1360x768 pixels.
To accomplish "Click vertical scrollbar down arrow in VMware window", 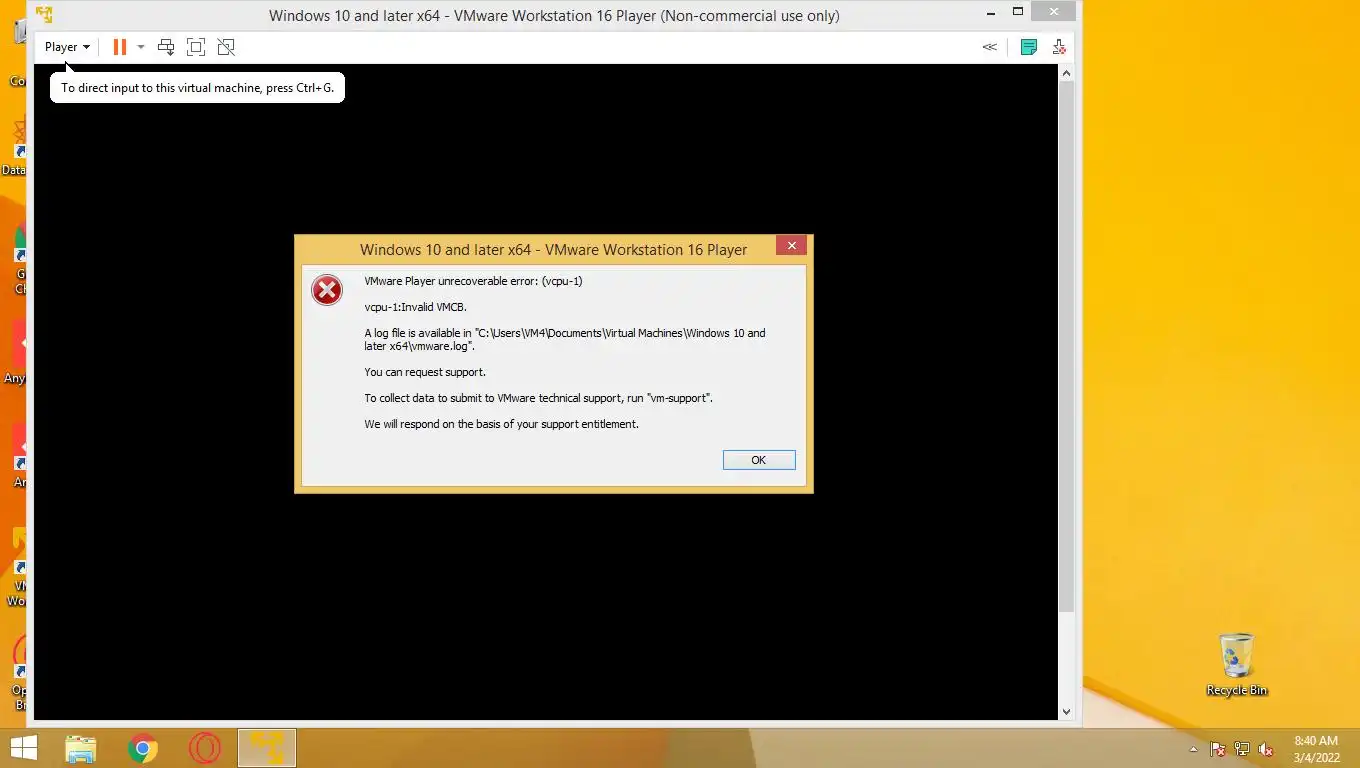I will 1066,712.
